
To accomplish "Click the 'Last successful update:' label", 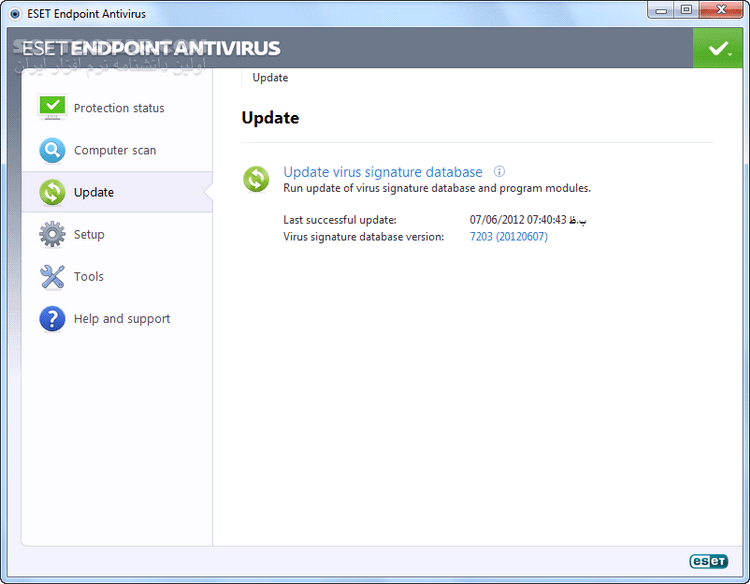I will click(x=340, y=220).
